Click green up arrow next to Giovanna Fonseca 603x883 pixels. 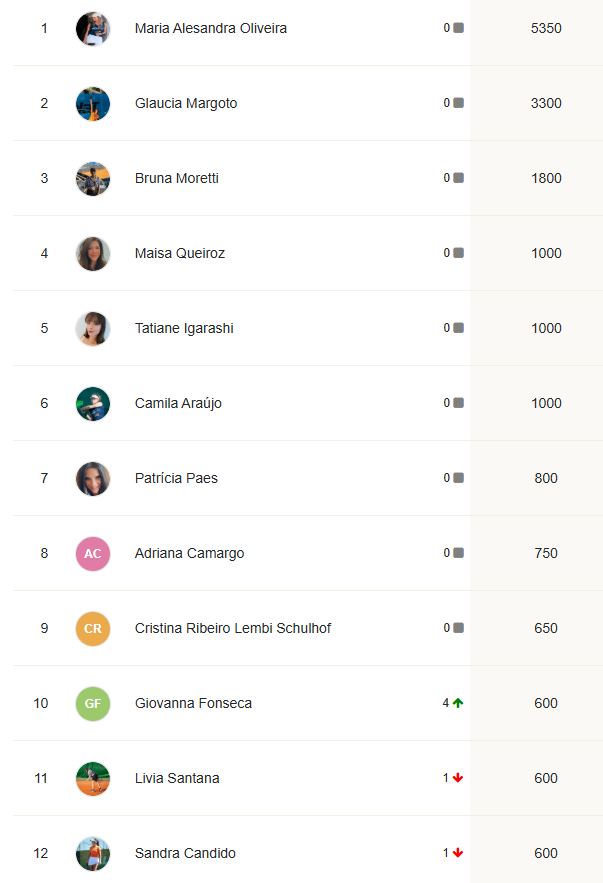pyautogui.click(x=458, y=703)
